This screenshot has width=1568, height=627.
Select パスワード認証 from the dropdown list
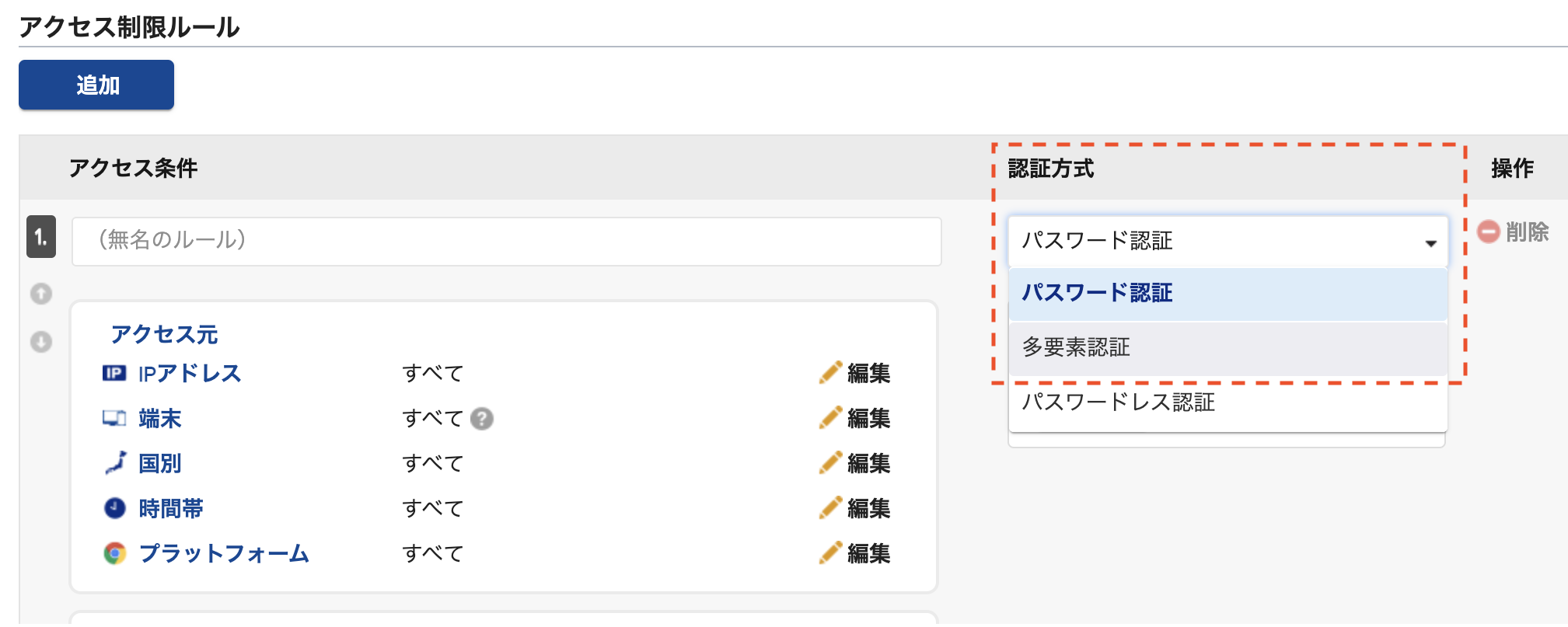(x=1228, y=294)
